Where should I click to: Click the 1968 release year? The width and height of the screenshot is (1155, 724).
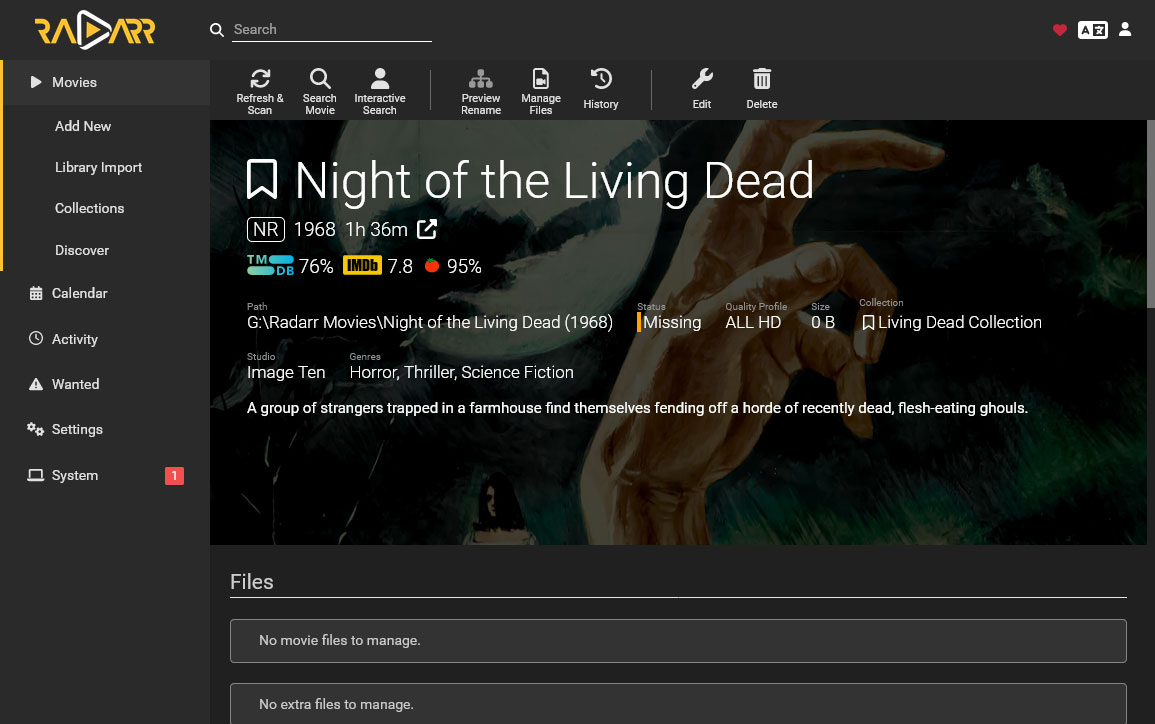click(315, 230)
